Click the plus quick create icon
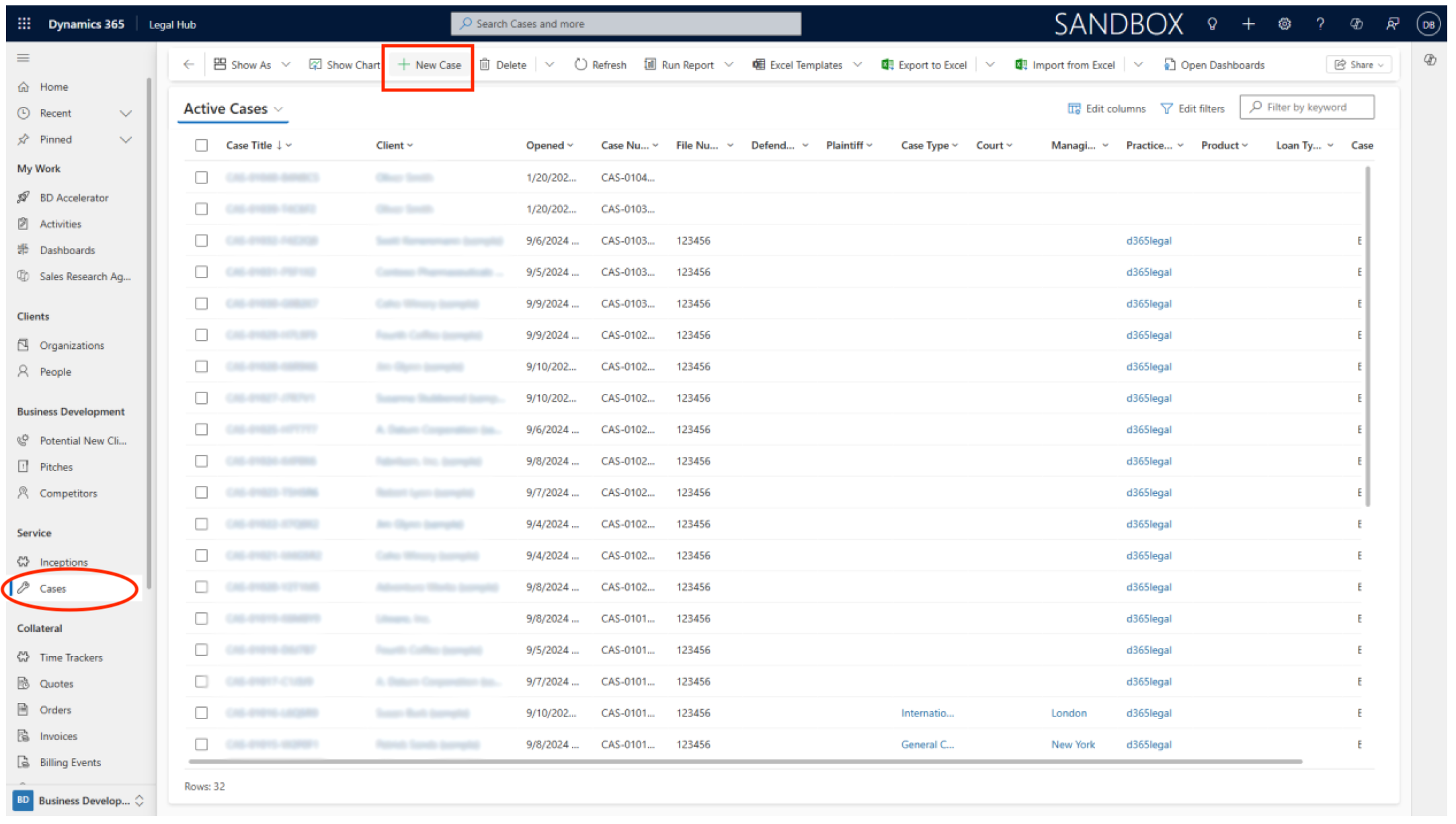 (1248, 24)
